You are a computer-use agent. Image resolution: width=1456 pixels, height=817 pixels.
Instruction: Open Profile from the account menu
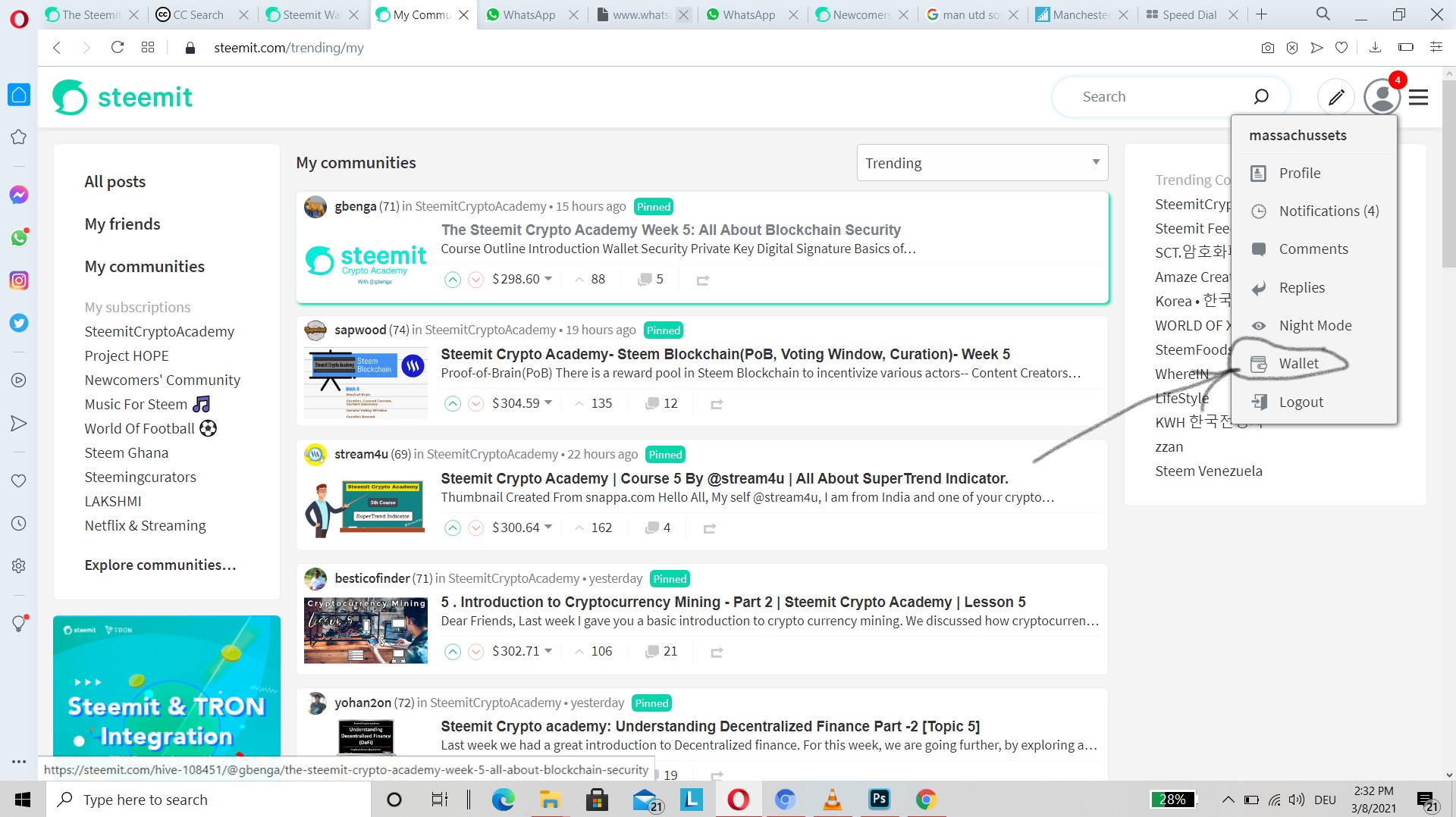pyautogui.click(x=1299, y=174)
